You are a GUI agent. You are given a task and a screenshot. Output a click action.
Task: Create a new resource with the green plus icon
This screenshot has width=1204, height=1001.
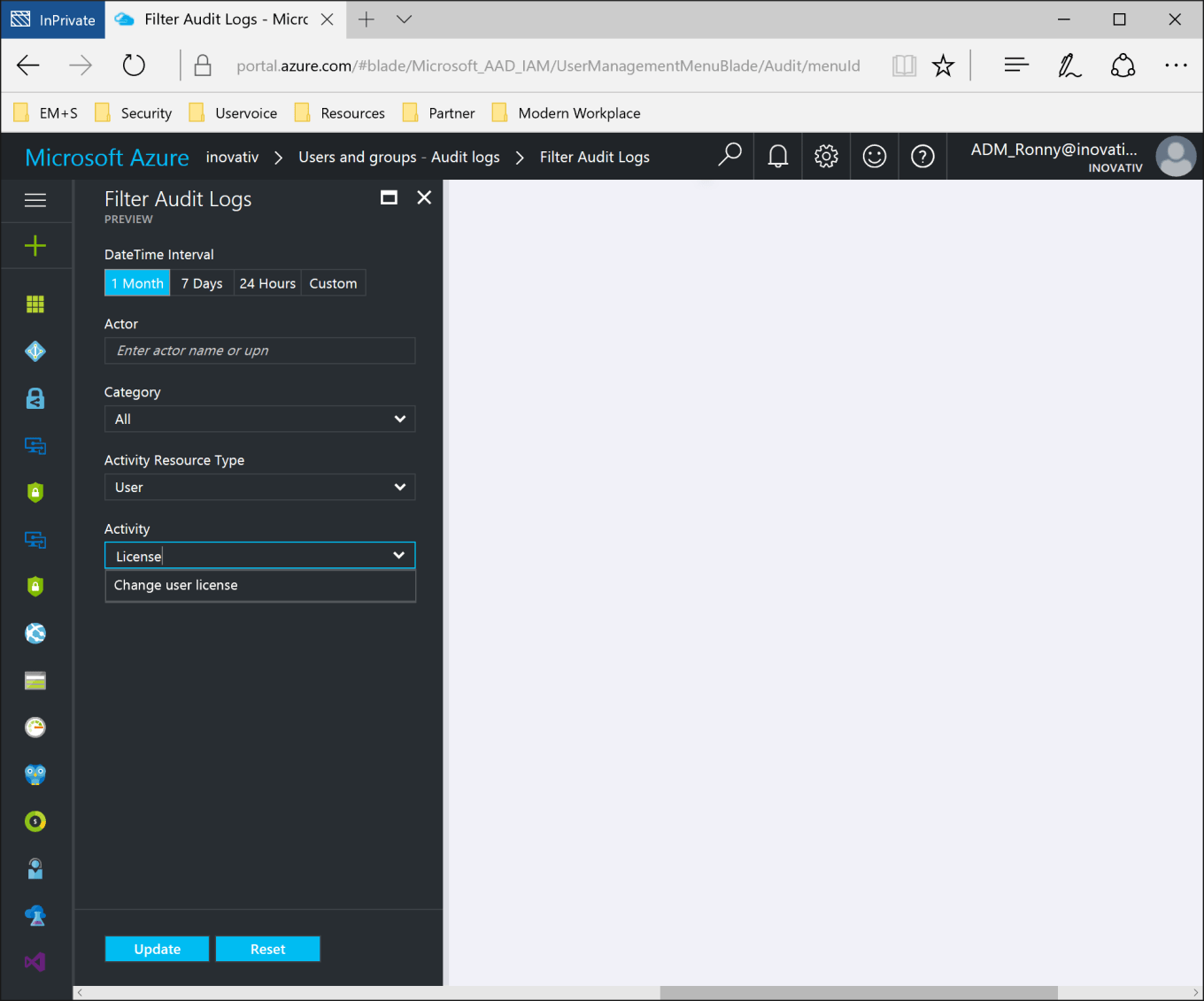coord(35,245)
